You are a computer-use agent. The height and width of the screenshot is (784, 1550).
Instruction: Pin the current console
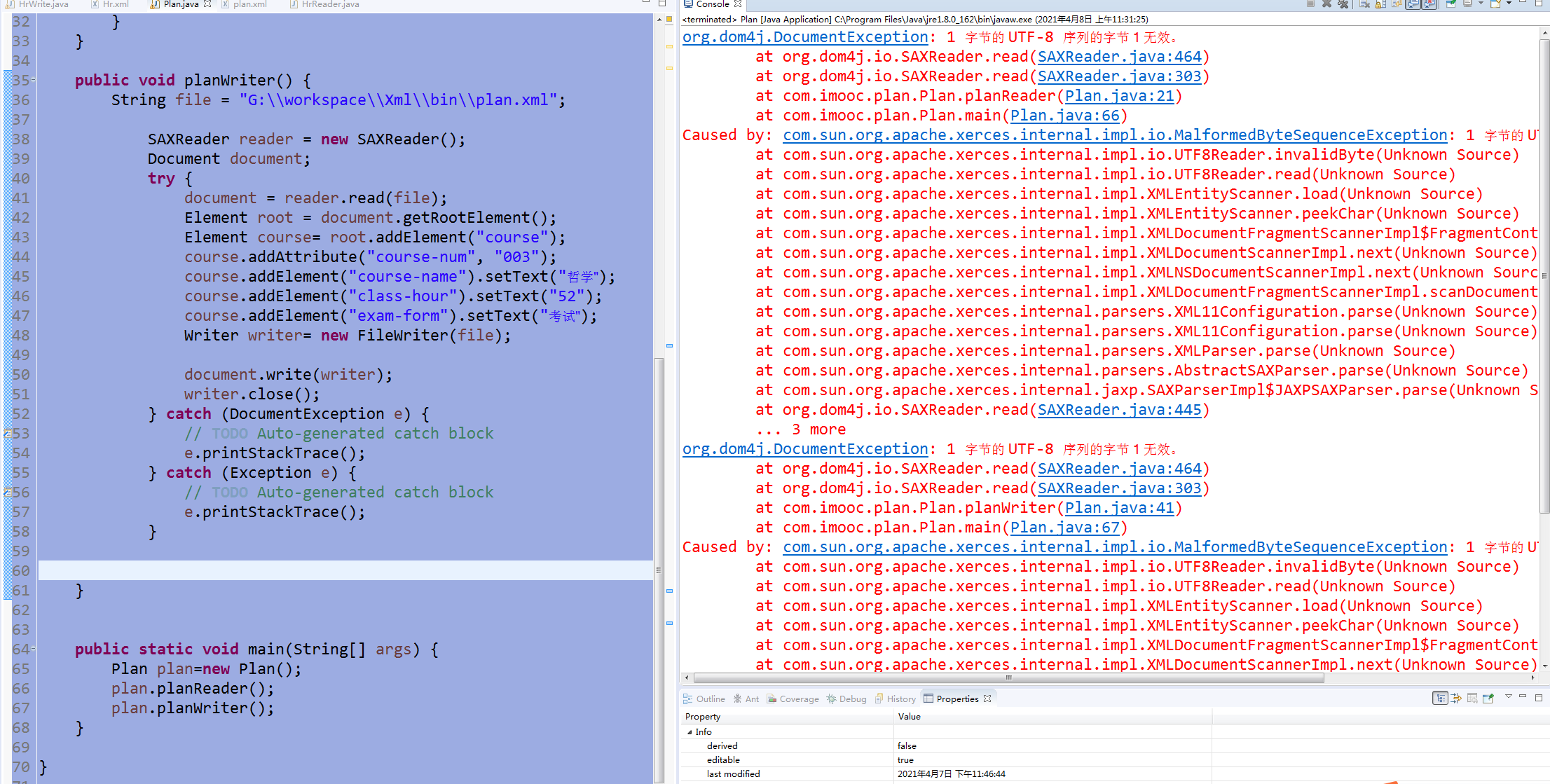coord(1451,4)
